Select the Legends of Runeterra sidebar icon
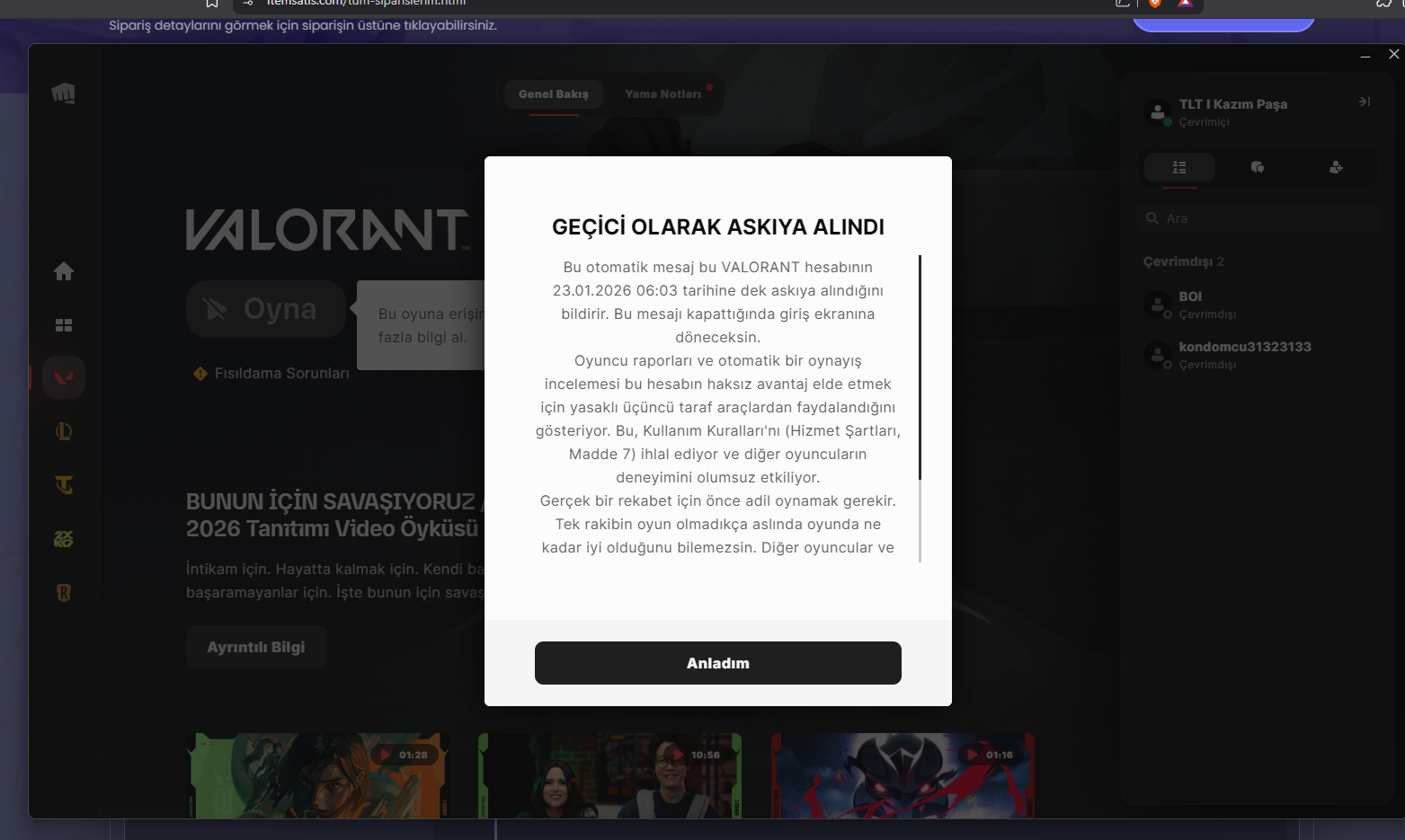Screen dimensions: 1405x840 [64, 593]
